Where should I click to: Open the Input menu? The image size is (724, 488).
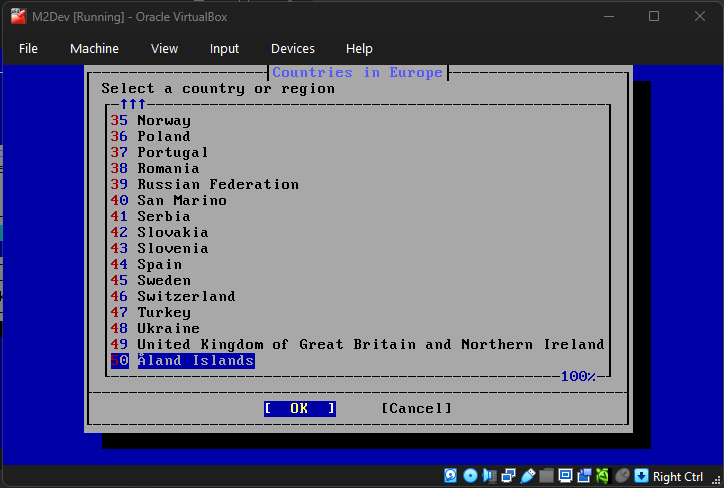pos(224,48)
